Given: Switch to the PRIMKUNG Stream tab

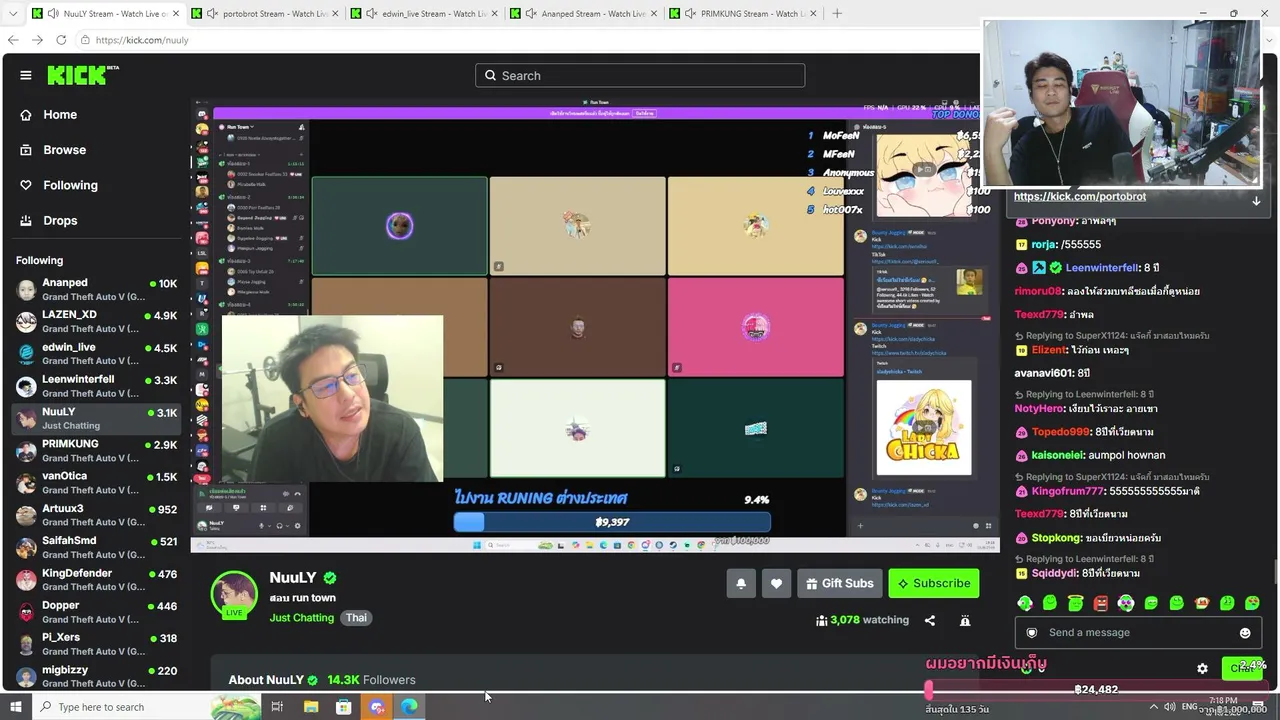Looking at the screenshot, I should (x=742, y=14).
